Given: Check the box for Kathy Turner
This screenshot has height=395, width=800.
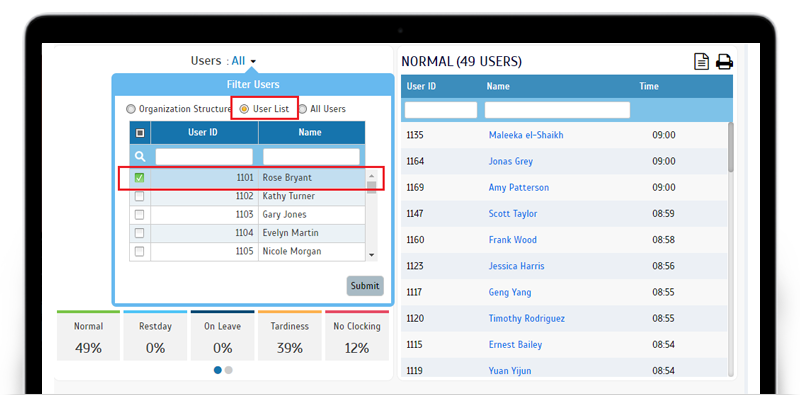Looking at the screenshot, I should pos(139,196).
